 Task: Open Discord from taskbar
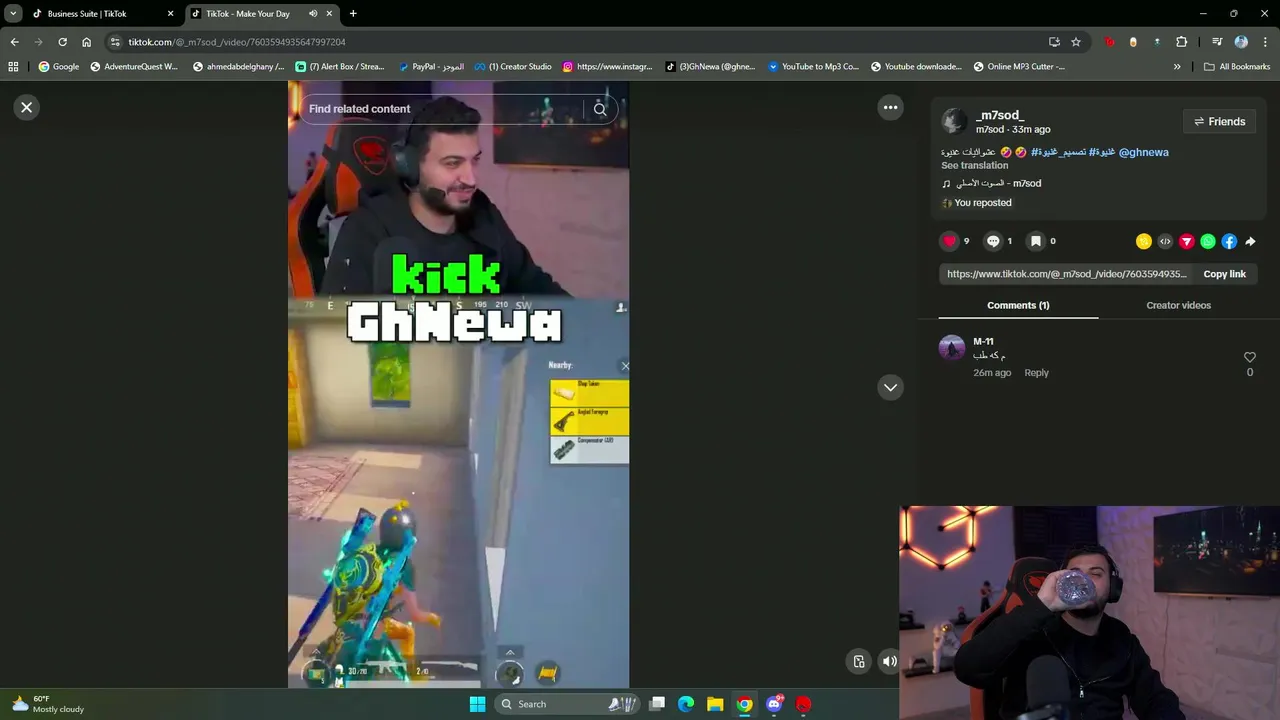tap(774, 704)
